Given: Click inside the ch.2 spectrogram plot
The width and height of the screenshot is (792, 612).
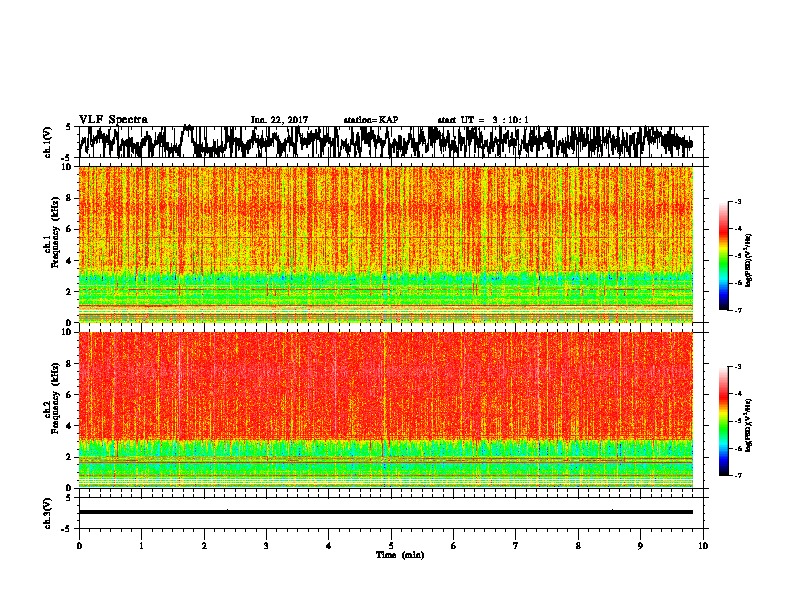Looking at the screenshot, I should pyautogui.click(x=386, y=410).
